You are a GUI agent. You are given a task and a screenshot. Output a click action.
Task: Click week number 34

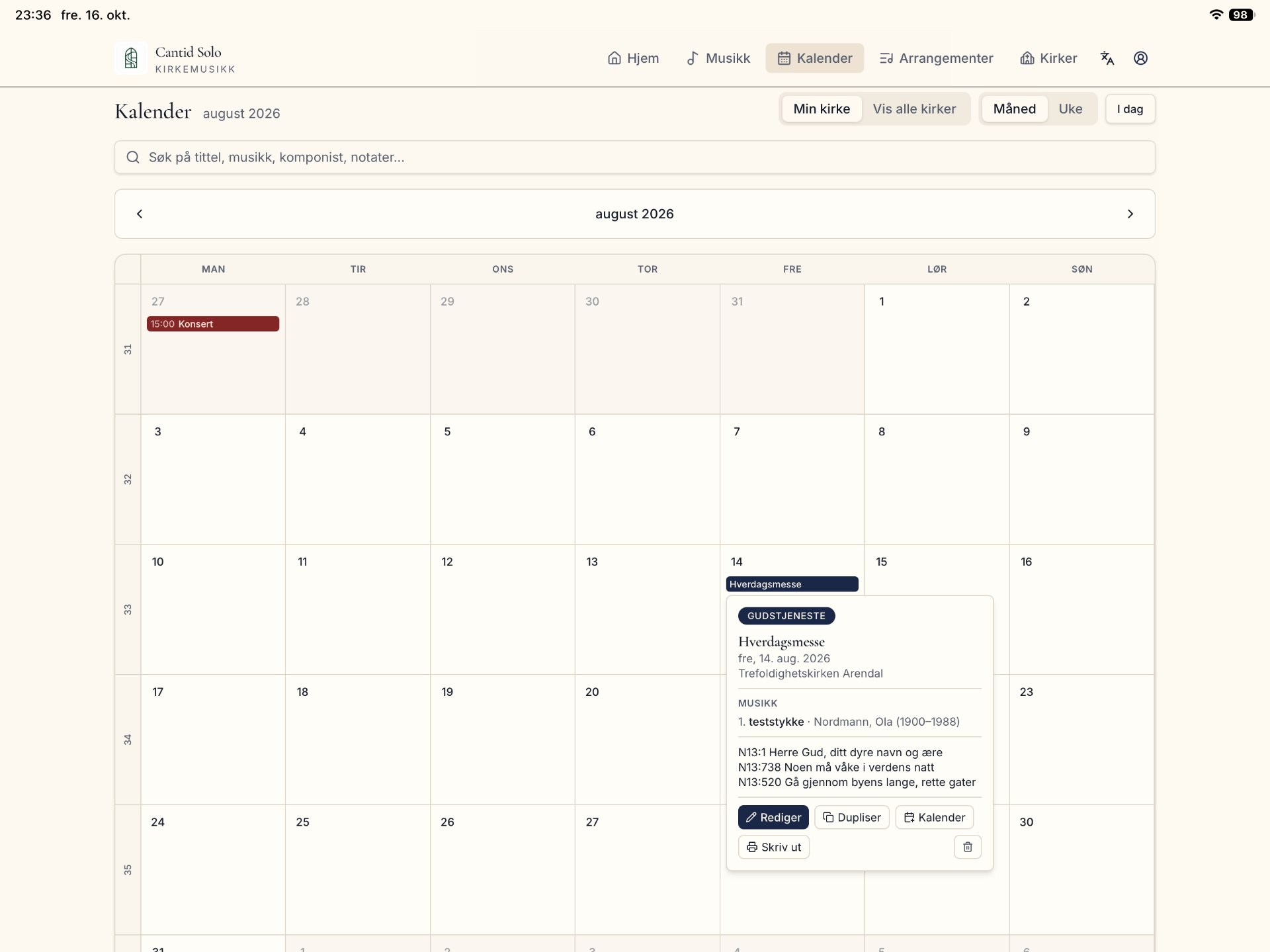tap(128, 740)
